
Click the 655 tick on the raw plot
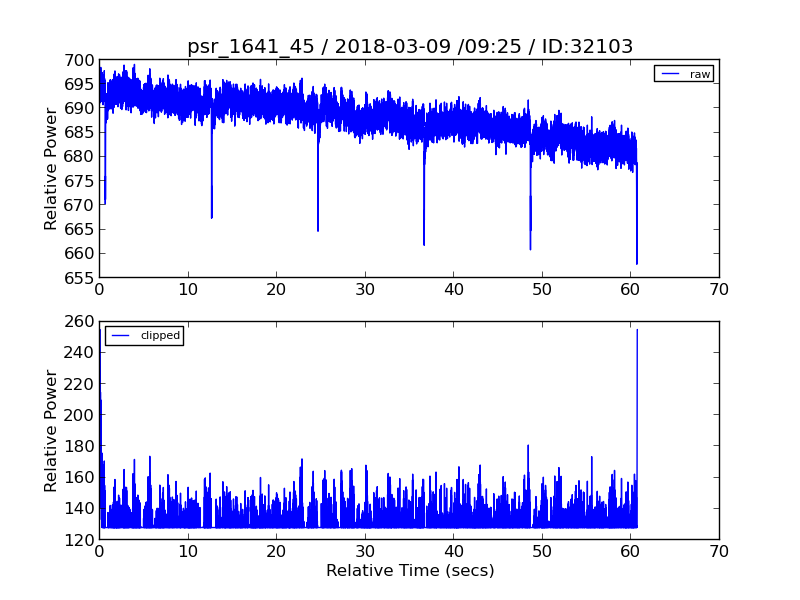pyautogui.click(x=79, y=278)
